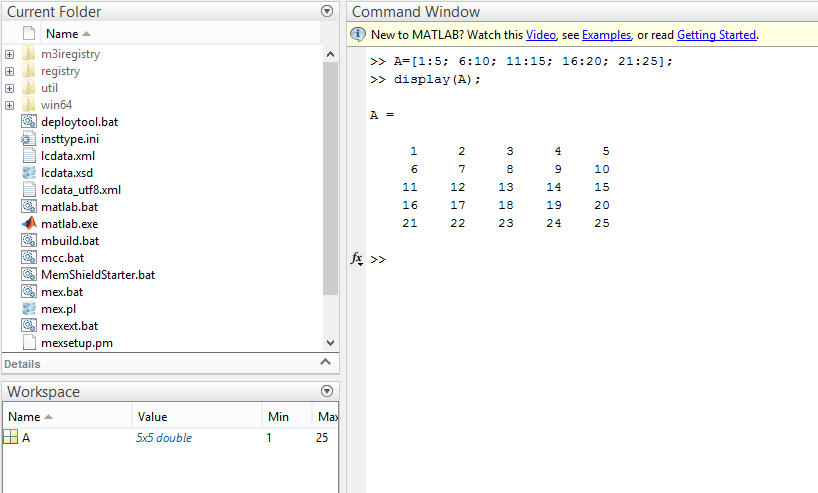The height and width of the screenshot is (493, 818).
Task: Select the mbuild.bat file icon
Action: tap(29, 241)
